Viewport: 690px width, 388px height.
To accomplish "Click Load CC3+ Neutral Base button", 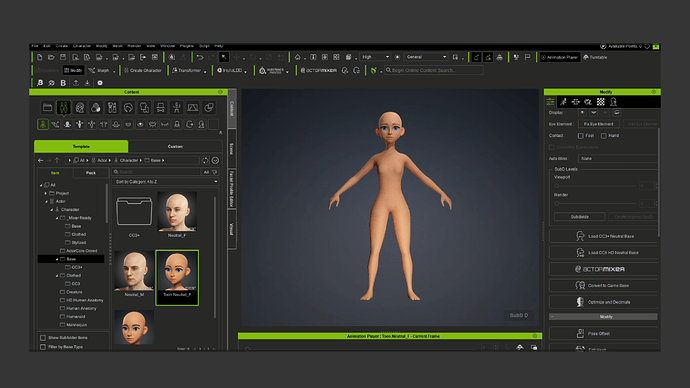I will pos(603,236).
